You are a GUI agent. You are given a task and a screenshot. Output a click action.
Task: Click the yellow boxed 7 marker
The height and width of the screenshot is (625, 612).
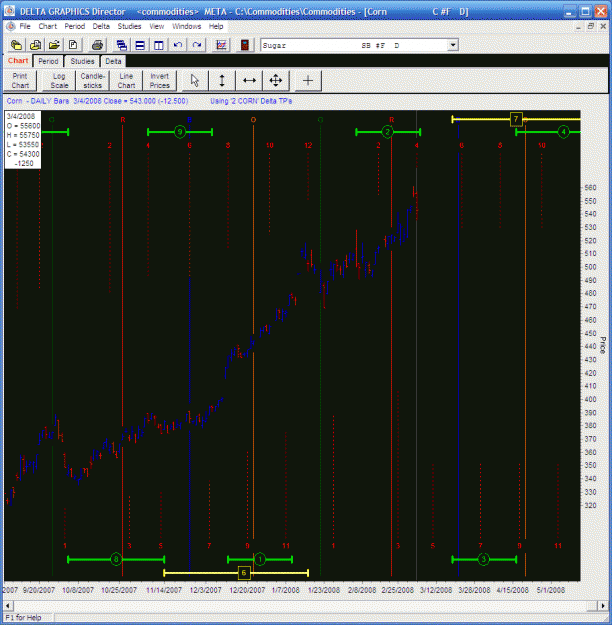[516, 119]
